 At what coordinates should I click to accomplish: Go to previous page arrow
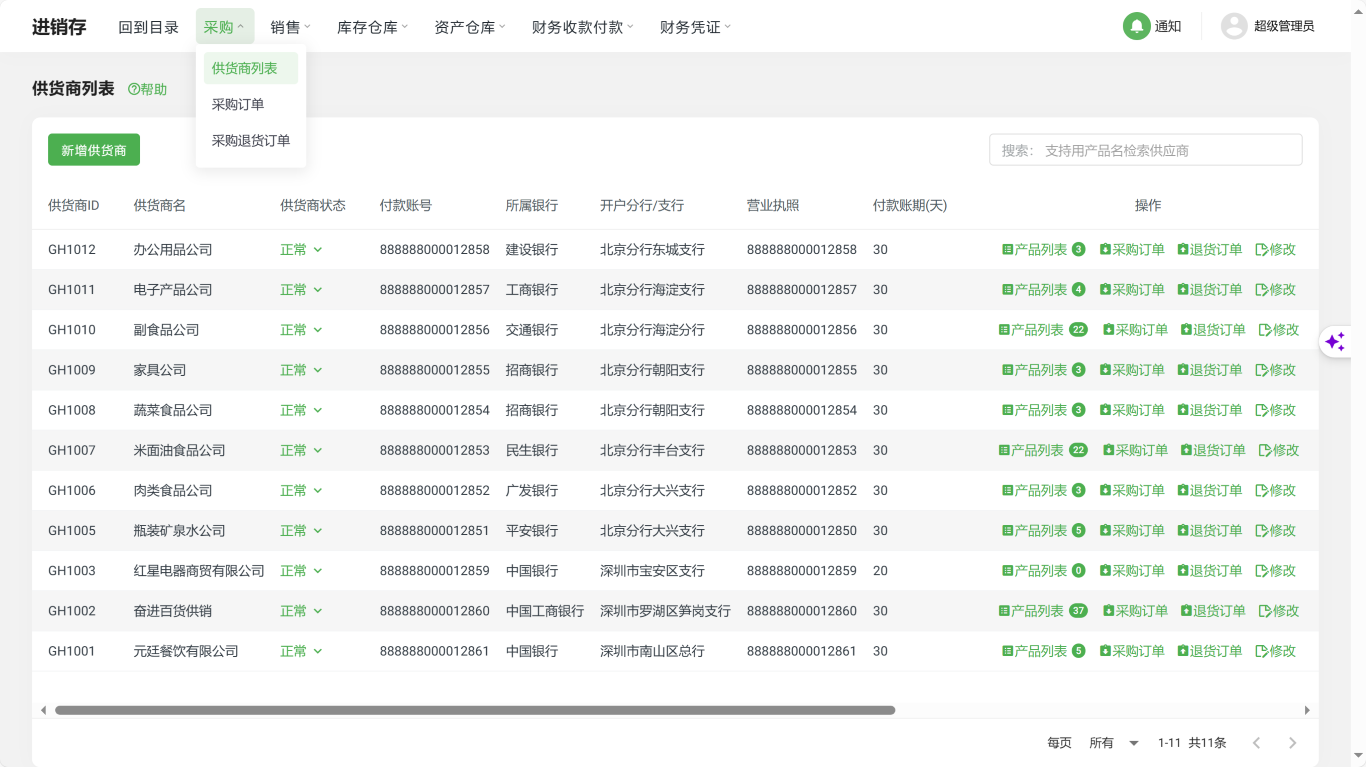click(1257, 742)
